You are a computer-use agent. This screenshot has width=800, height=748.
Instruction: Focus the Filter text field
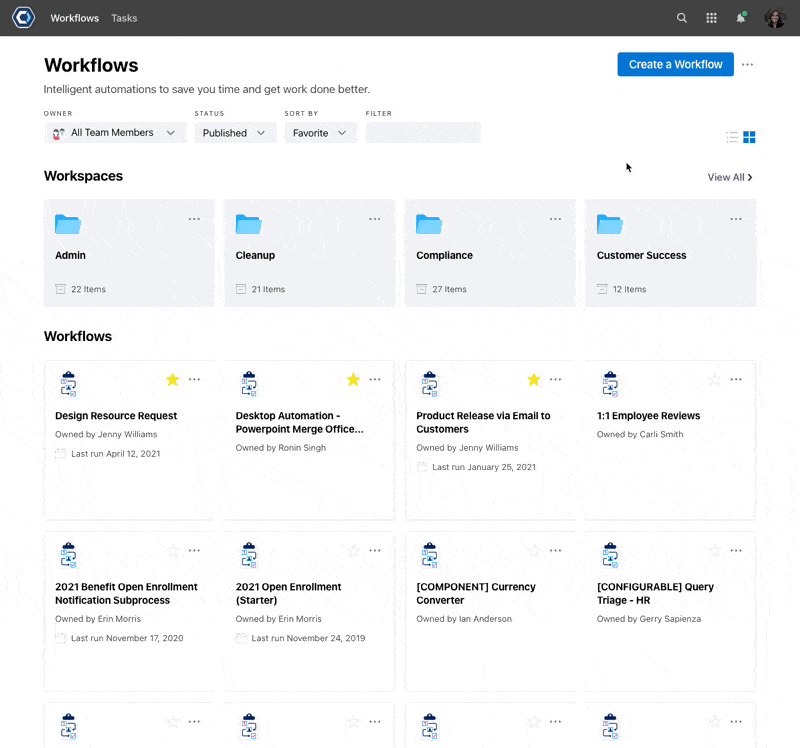click(x=423, y=133)
